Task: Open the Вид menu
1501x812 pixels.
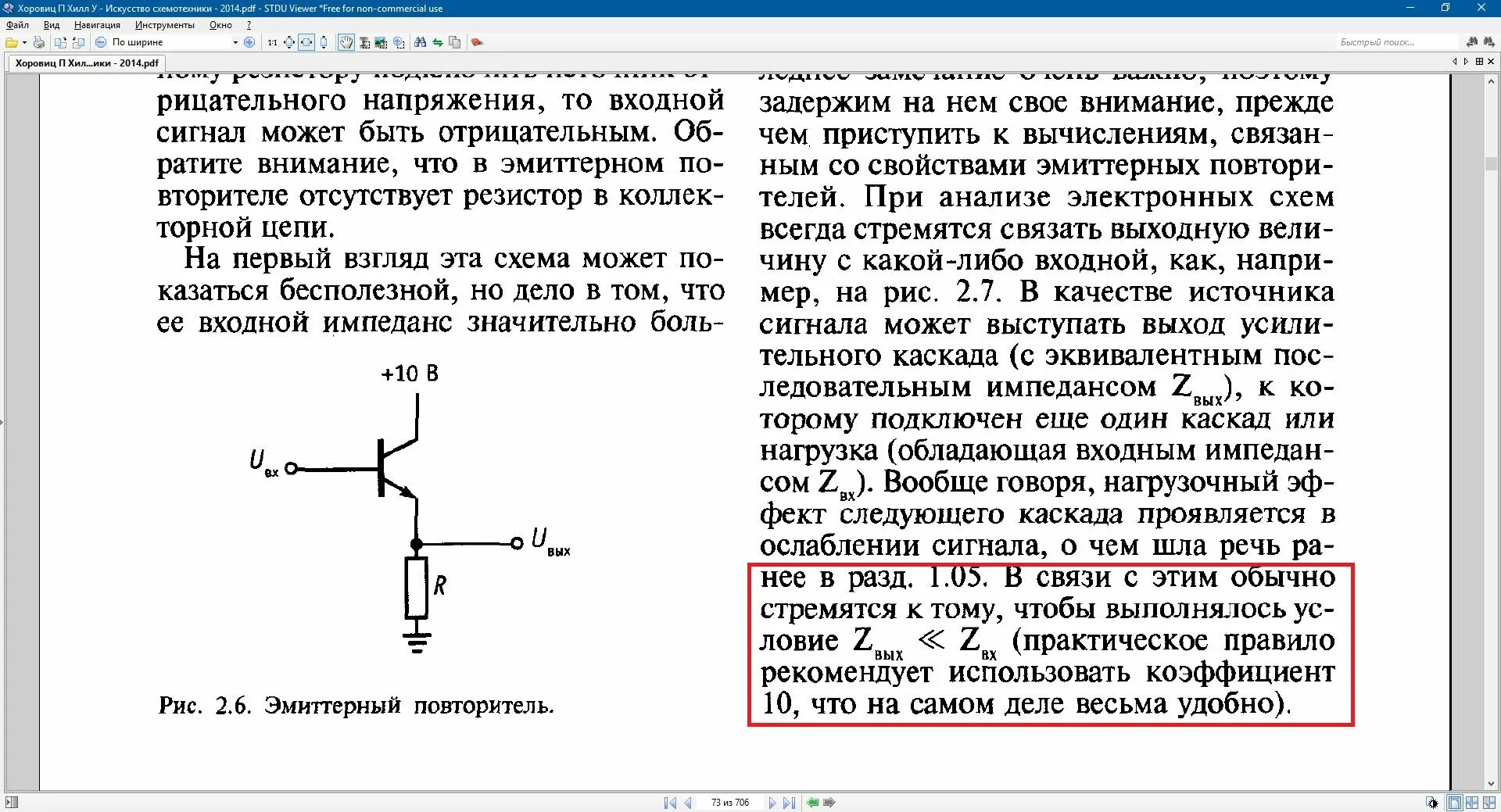Action: (x=51, y=25)
